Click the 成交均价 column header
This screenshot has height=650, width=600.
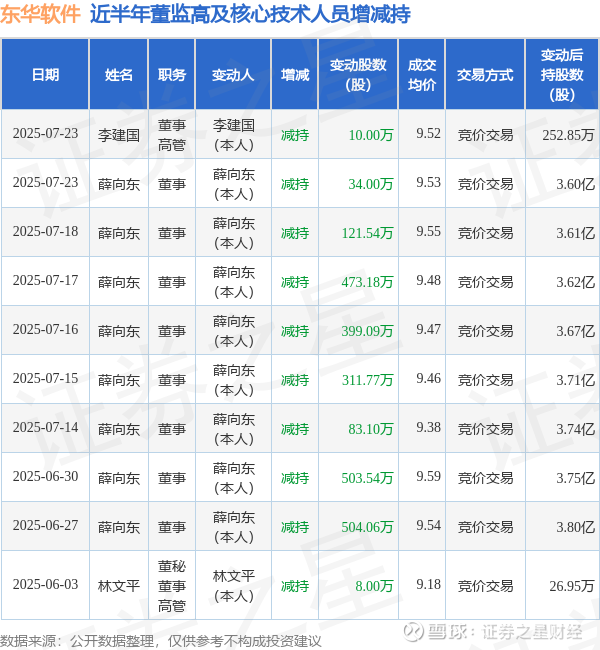point(422,75)
